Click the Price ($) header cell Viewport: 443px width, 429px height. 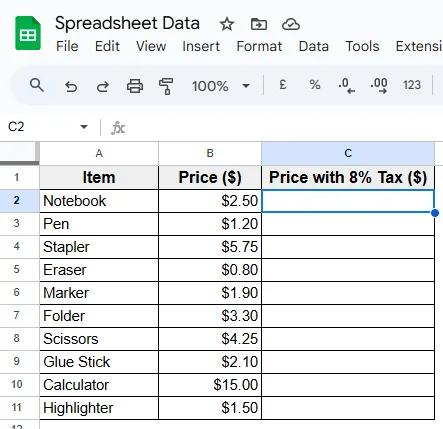pyautogui.click(x=210, y=177)
